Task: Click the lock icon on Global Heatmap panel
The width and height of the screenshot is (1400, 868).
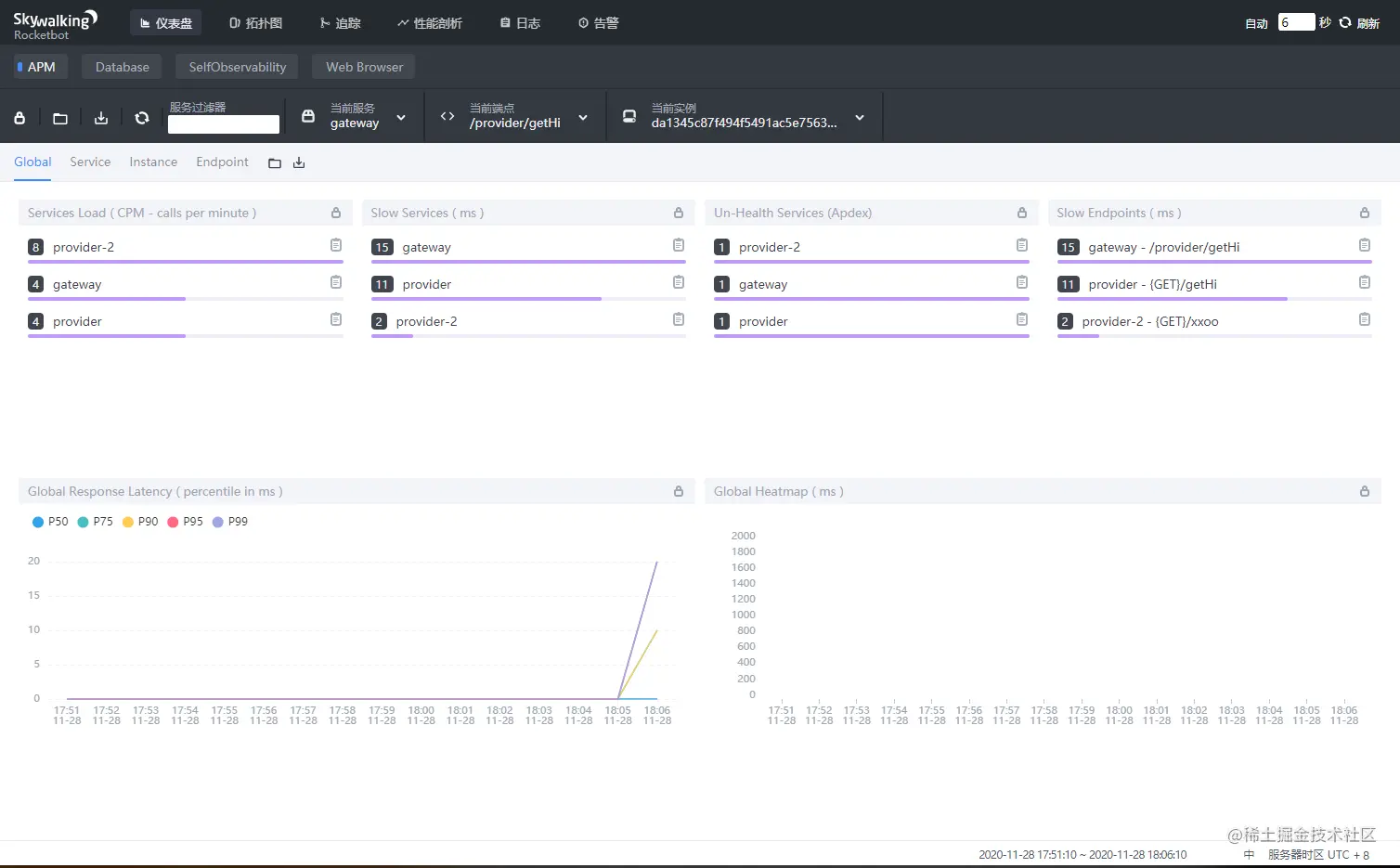Action: tap(1365, 491)
